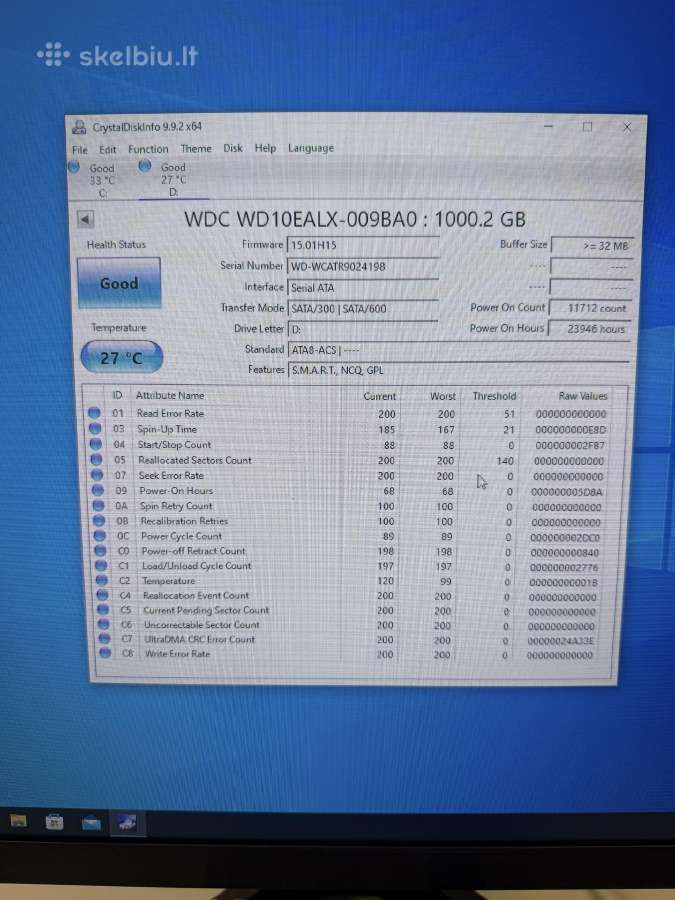Open the Edit menu
Image resolution: width=675 pixels, height=900 pixels.
[x=107, y=150]
